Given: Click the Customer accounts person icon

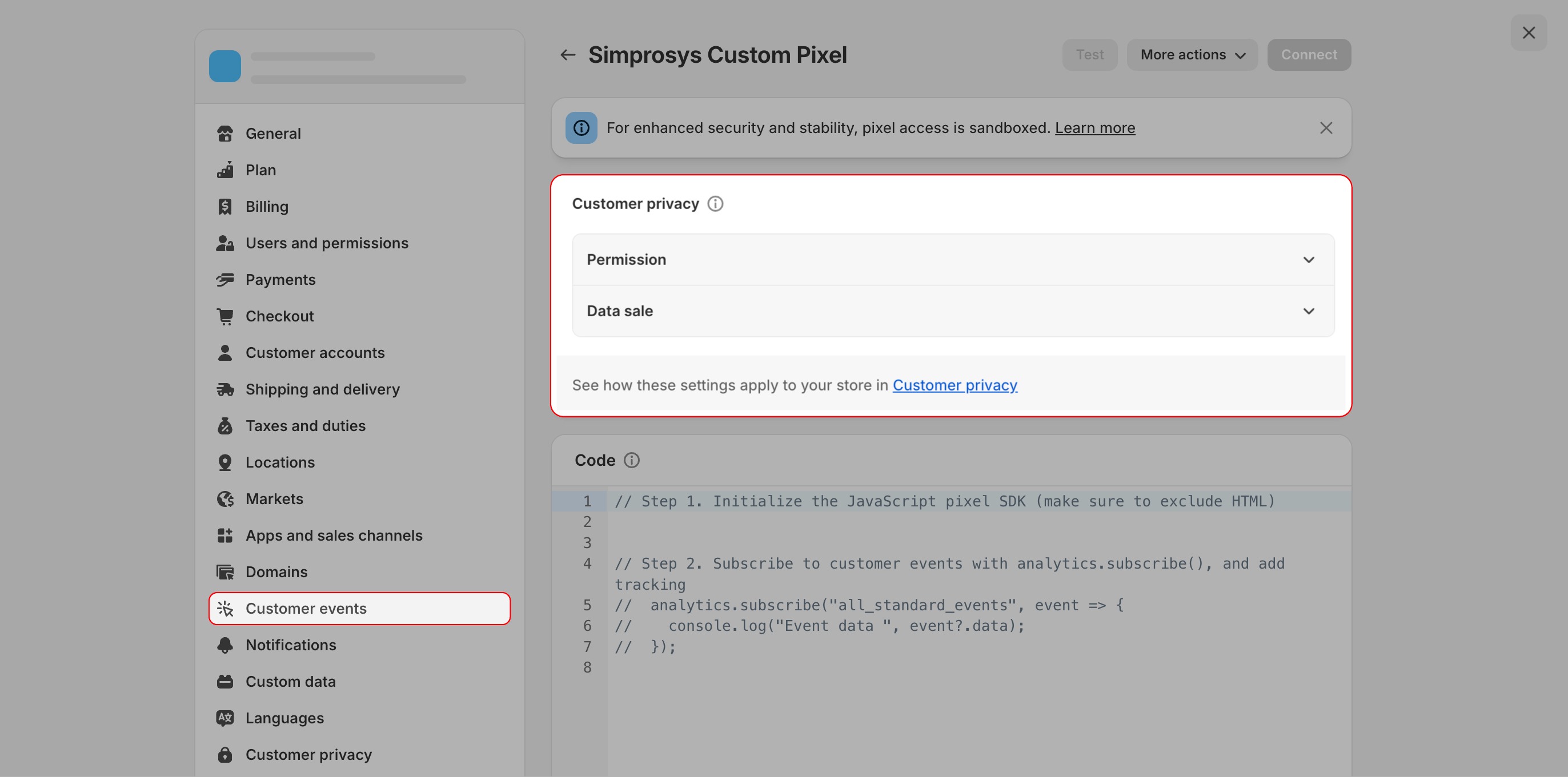Looking at the screenshot, I should coord(224,352).
